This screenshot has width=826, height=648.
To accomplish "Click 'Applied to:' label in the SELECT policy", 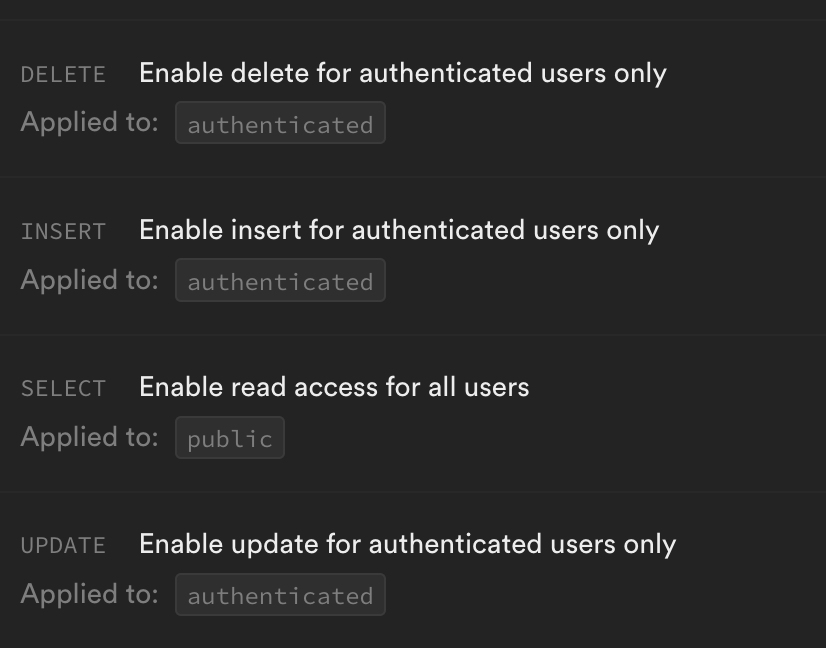I will (89, 436).
